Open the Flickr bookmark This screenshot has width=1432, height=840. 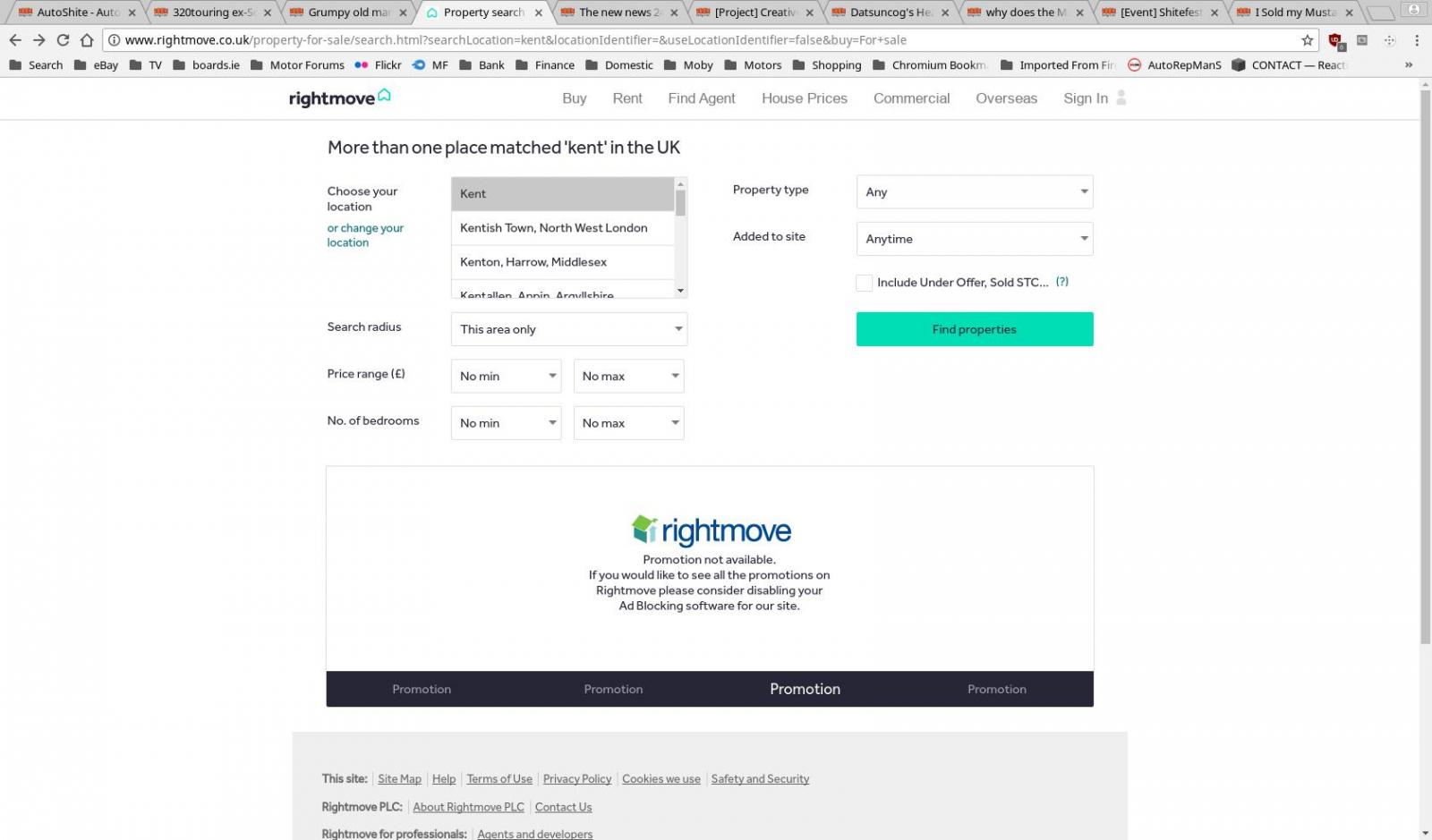[378, 64]
